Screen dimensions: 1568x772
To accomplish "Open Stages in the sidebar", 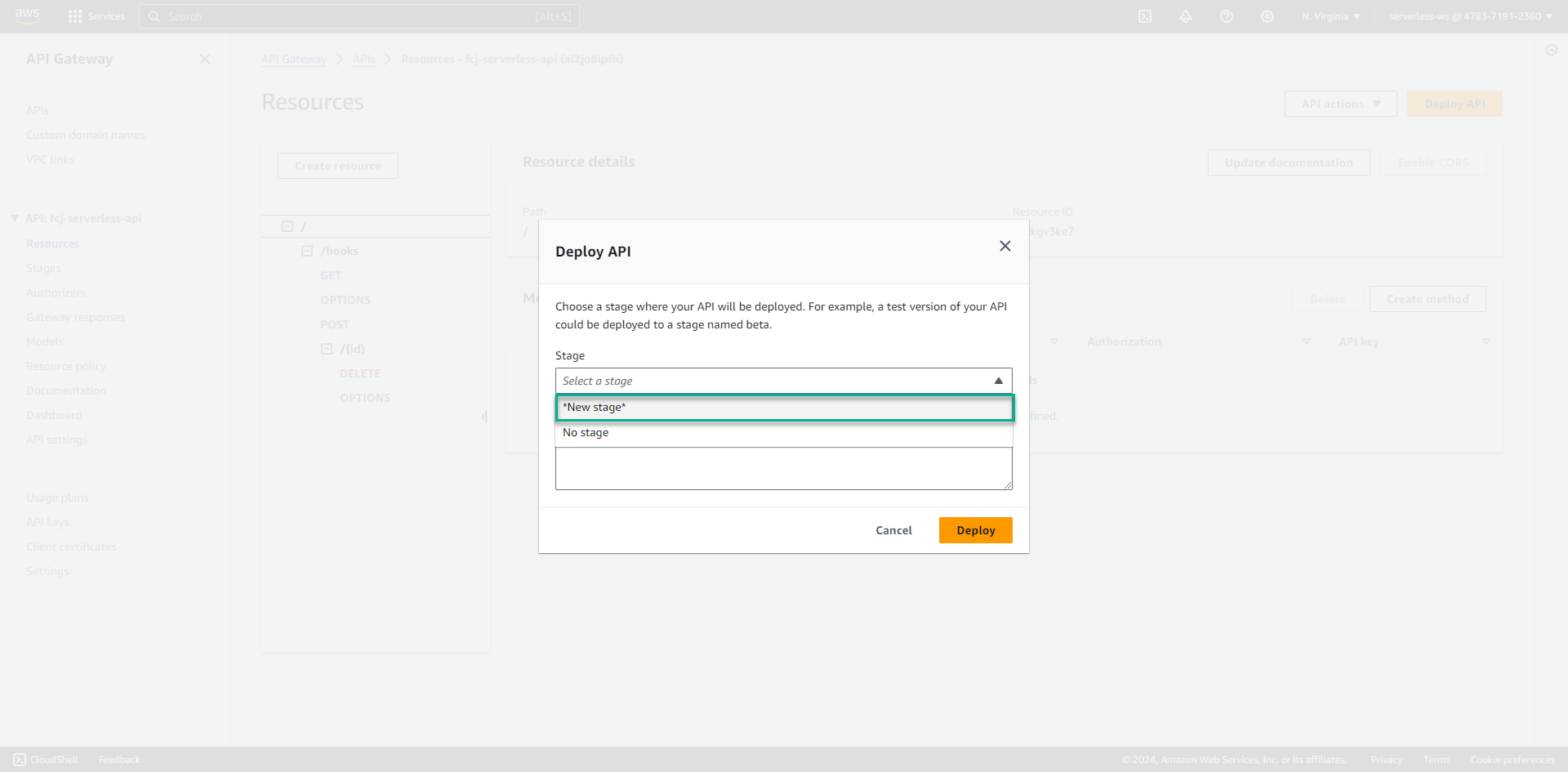I will pos(43,268).
